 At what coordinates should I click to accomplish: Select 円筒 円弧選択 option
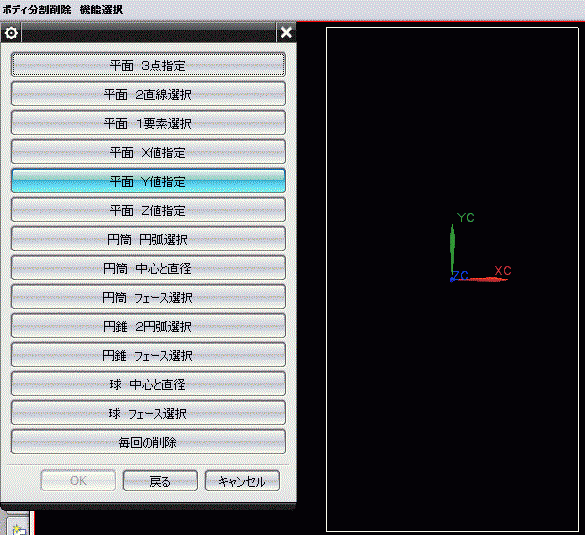[x=148, y=239]
